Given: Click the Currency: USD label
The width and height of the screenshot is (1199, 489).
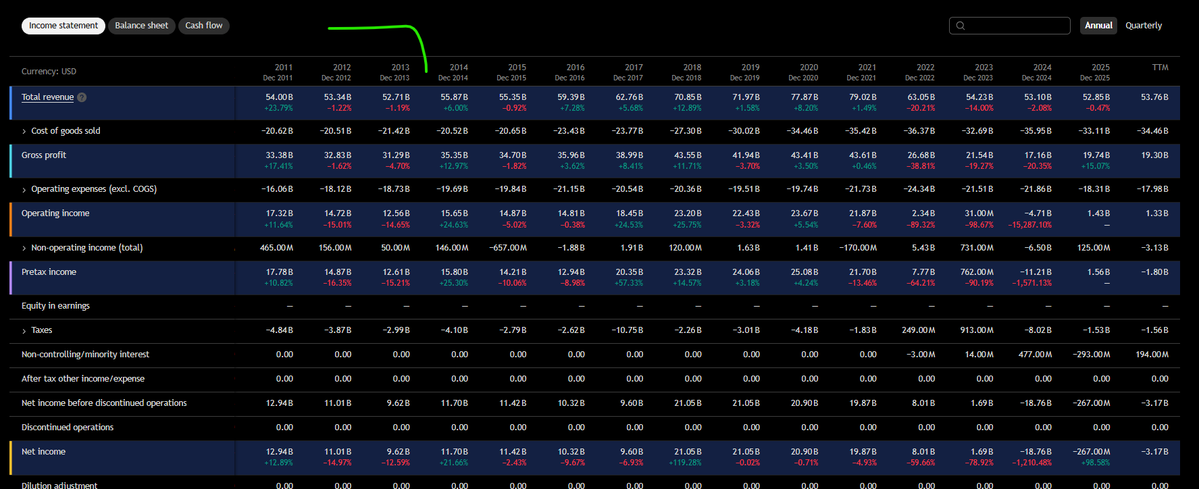Looking at the screenshot, I should 49,71.
